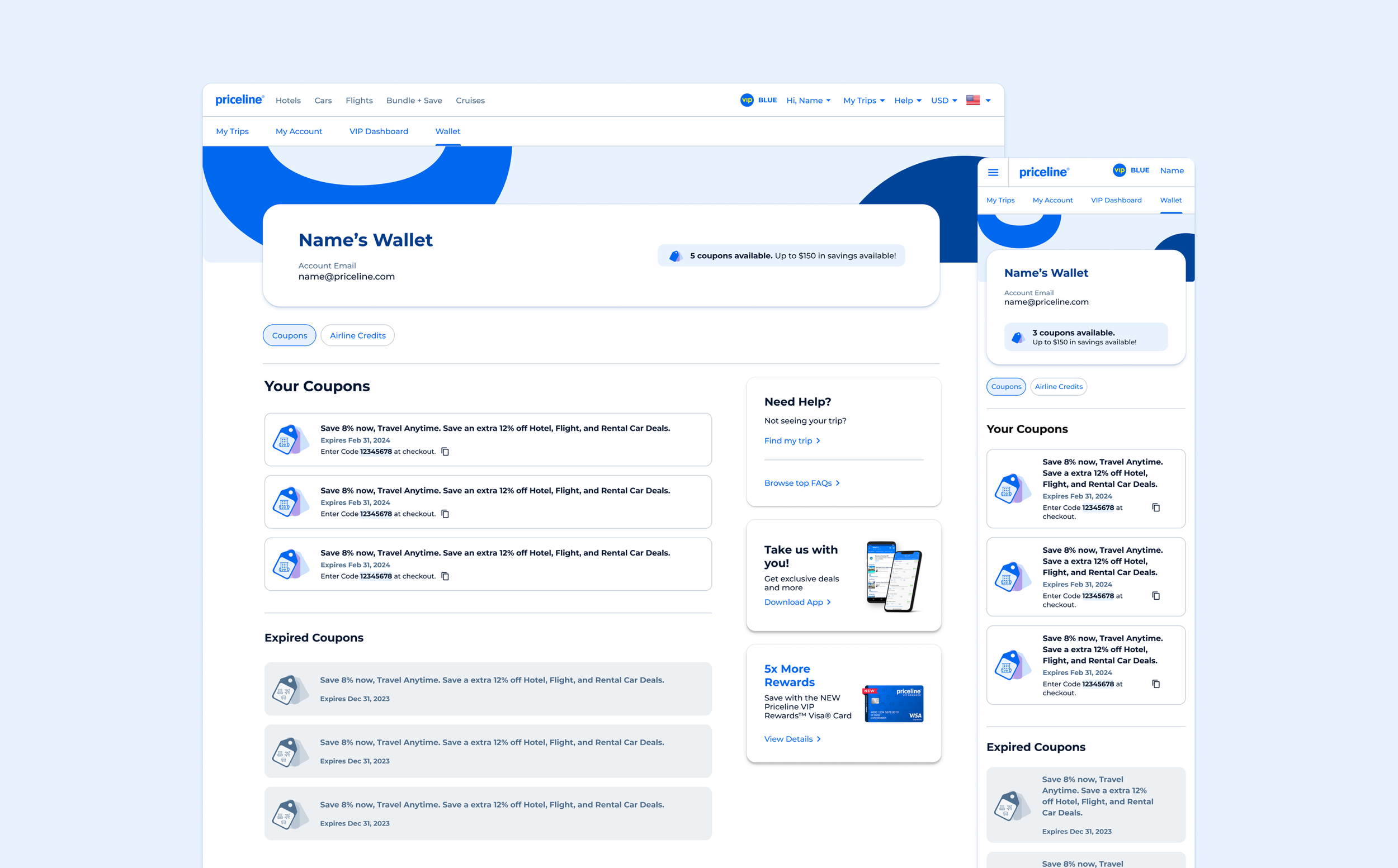The width and height of the screenshot is (1398, 868).
Task: Click the phones app image thumbnail
Action: (894, 576)
